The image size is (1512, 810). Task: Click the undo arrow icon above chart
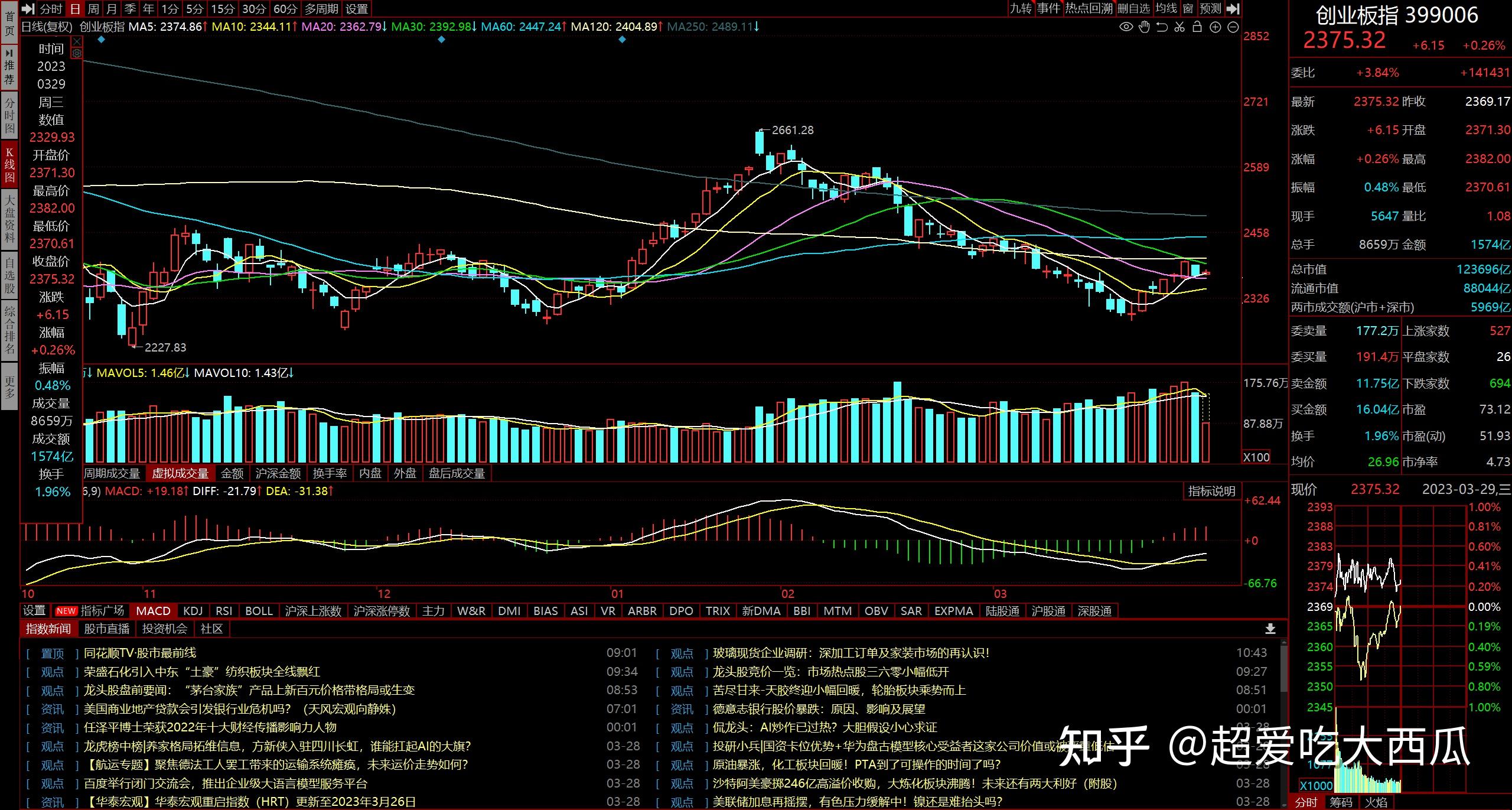pyautogui.click(x=1162, y=27)
